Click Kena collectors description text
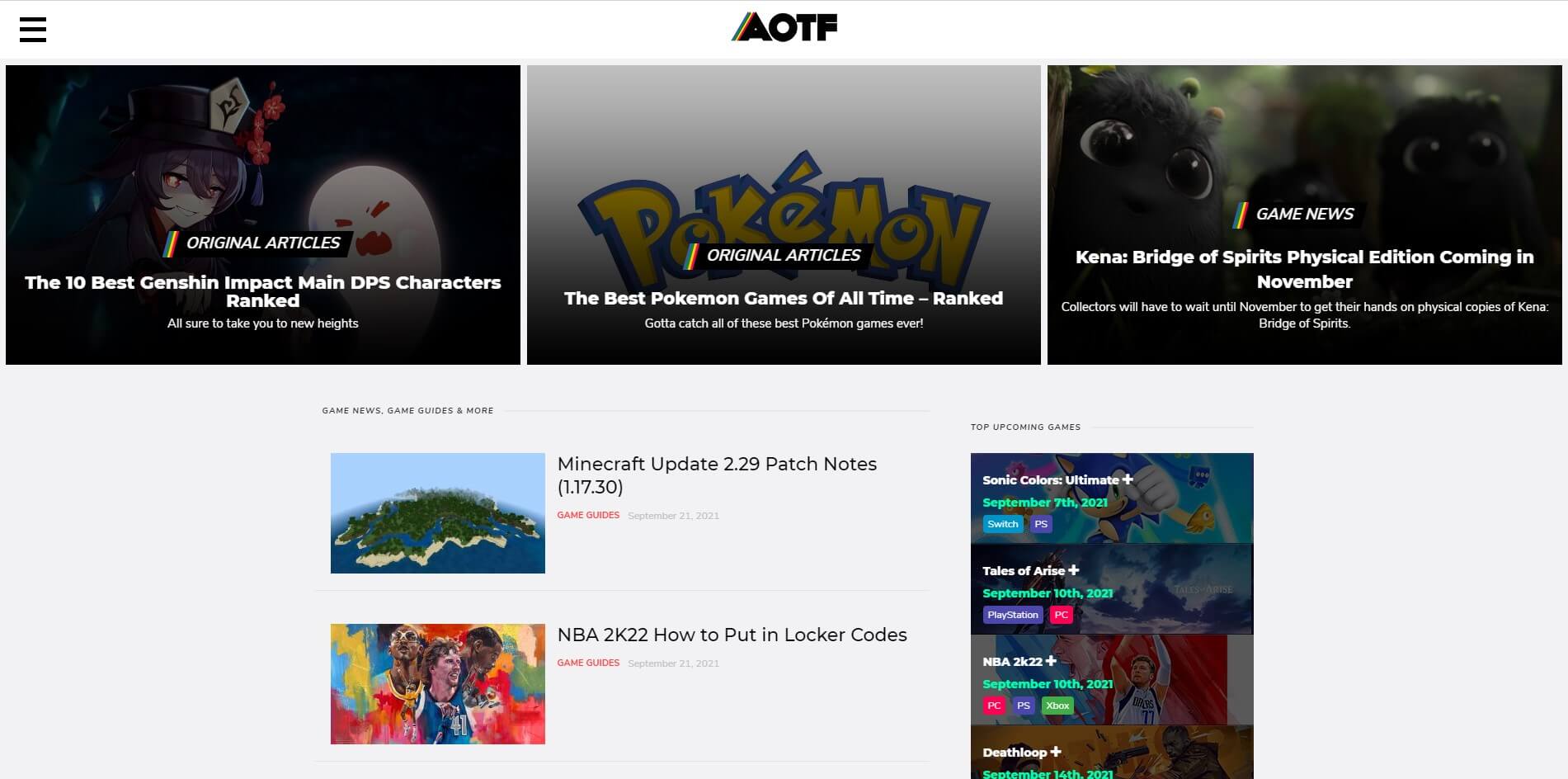Screen dimensions: 1568x779 pyautogui.click(x=1305, y=315)
